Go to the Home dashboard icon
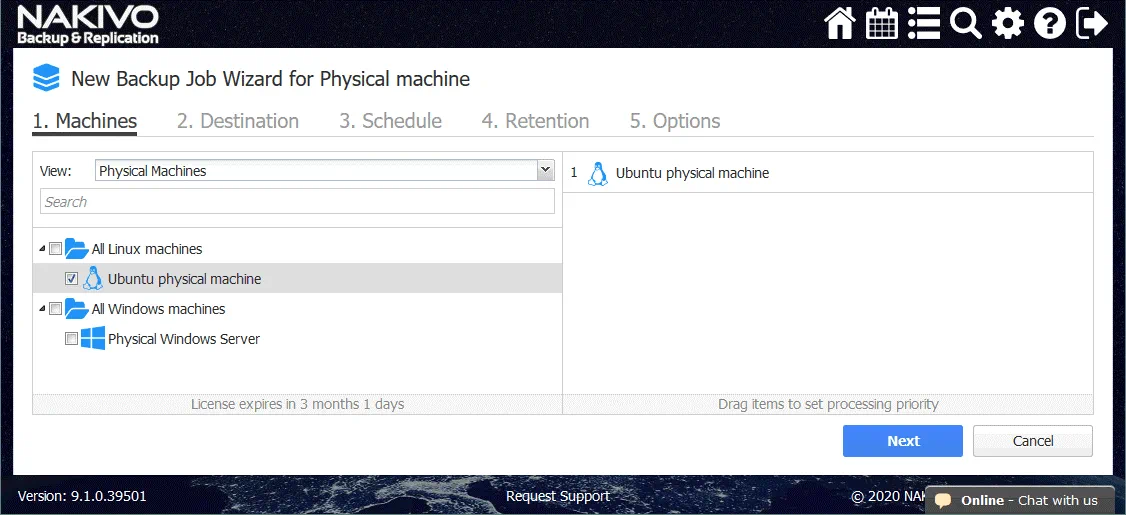Image resolution: width=1126 pixels, height=515 pixels. 840,23
